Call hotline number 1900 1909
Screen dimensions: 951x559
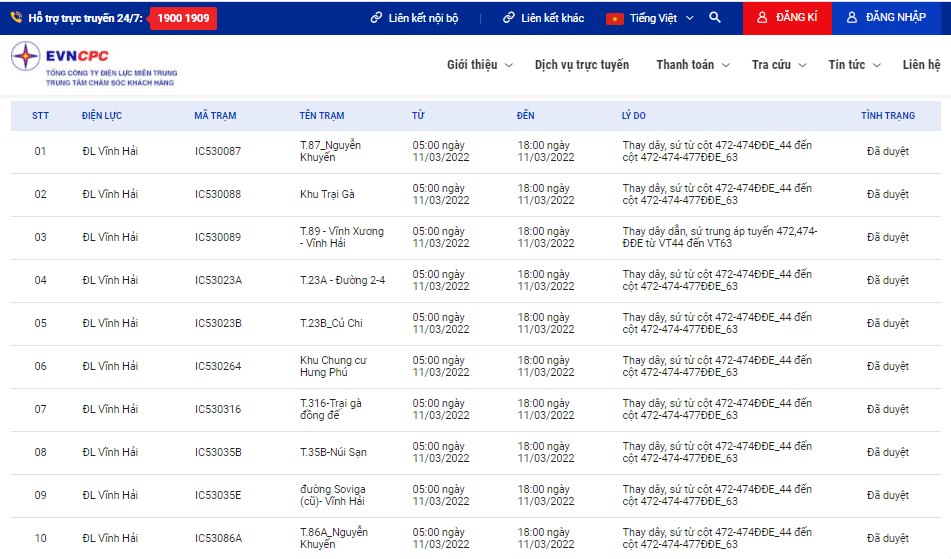183,18
